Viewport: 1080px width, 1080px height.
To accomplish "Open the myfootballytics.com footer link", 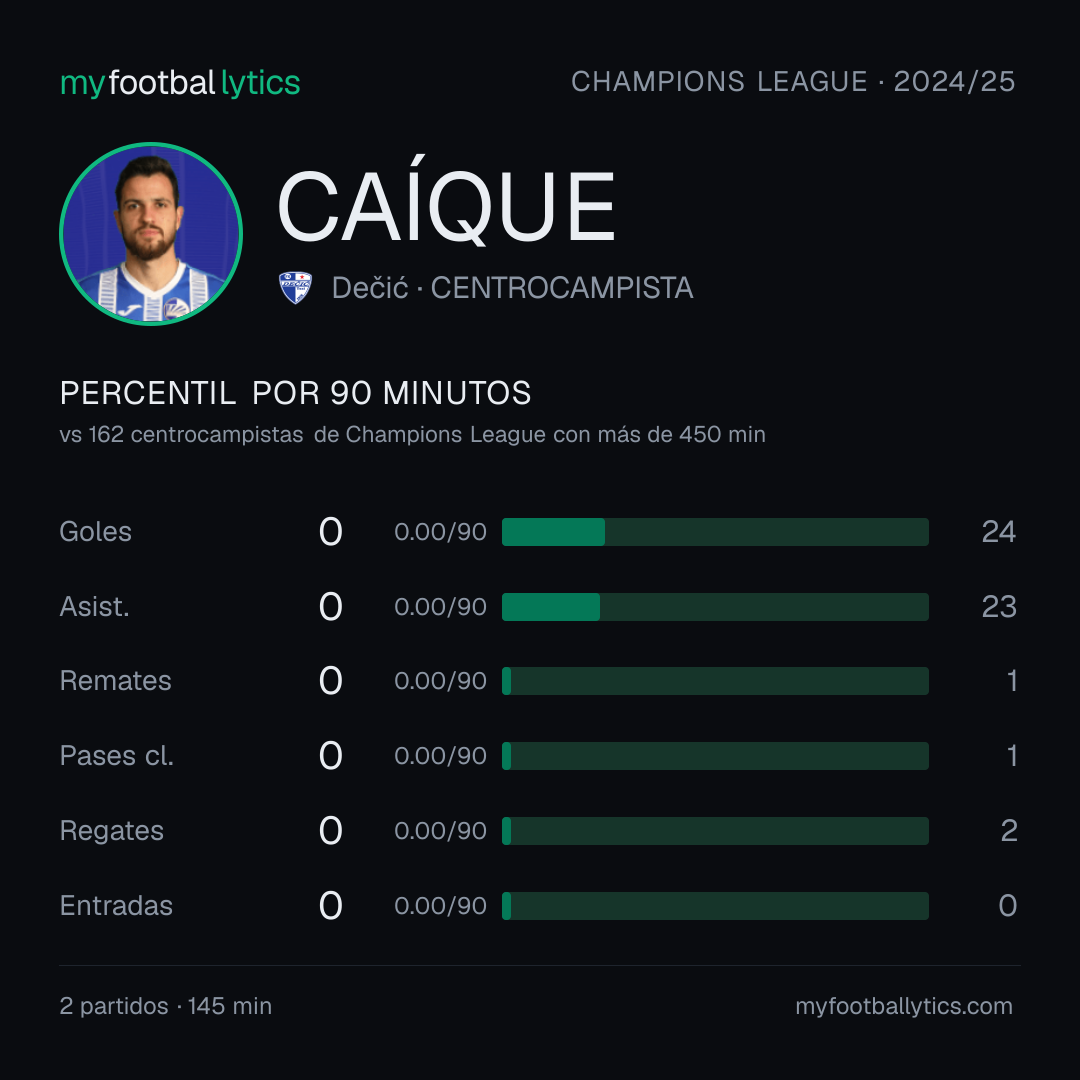I will pyautogui.click(x=904, y=1006).
